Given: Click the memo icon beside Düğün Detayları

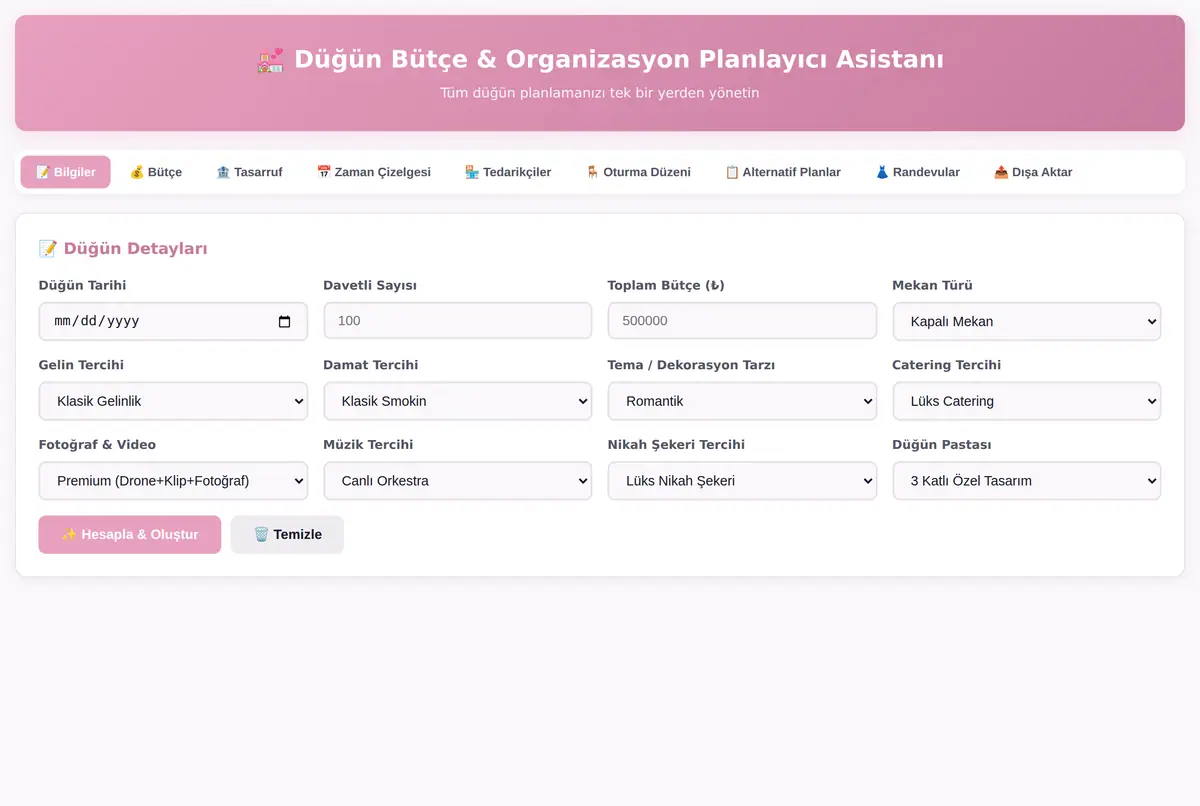Looking at the screenshot, I should 48,249.
